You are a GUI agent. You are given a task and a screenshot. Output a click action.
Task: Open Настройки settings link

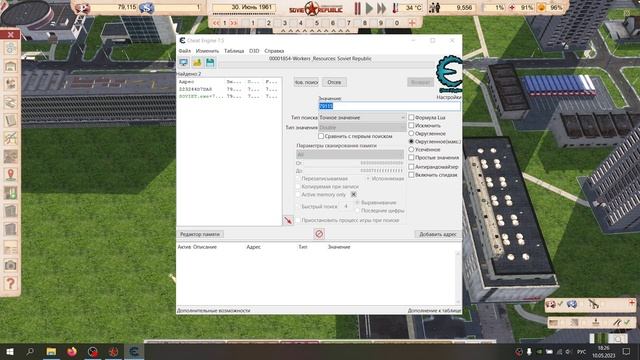pyautogui.click(x=449, y=97)
